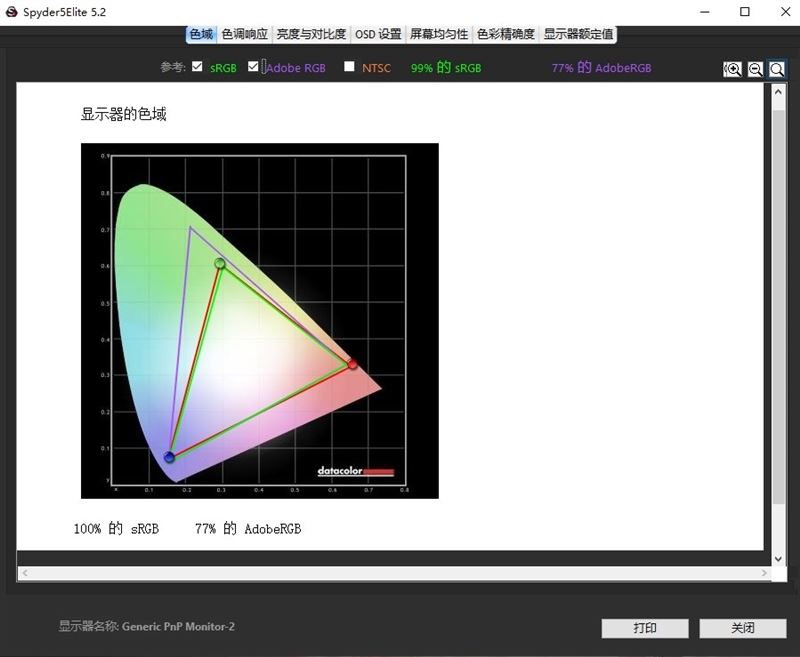The image size is (800, 657).
Task: Click the 77% 的 AdobeRGB text below chart
Action: coord(248,529)
